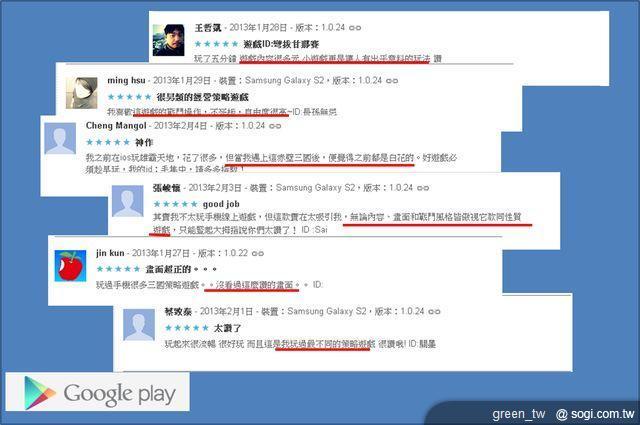This screenshot has width=640, height=425.
Task: Open reviewer name jin kun
Action: 110,253
